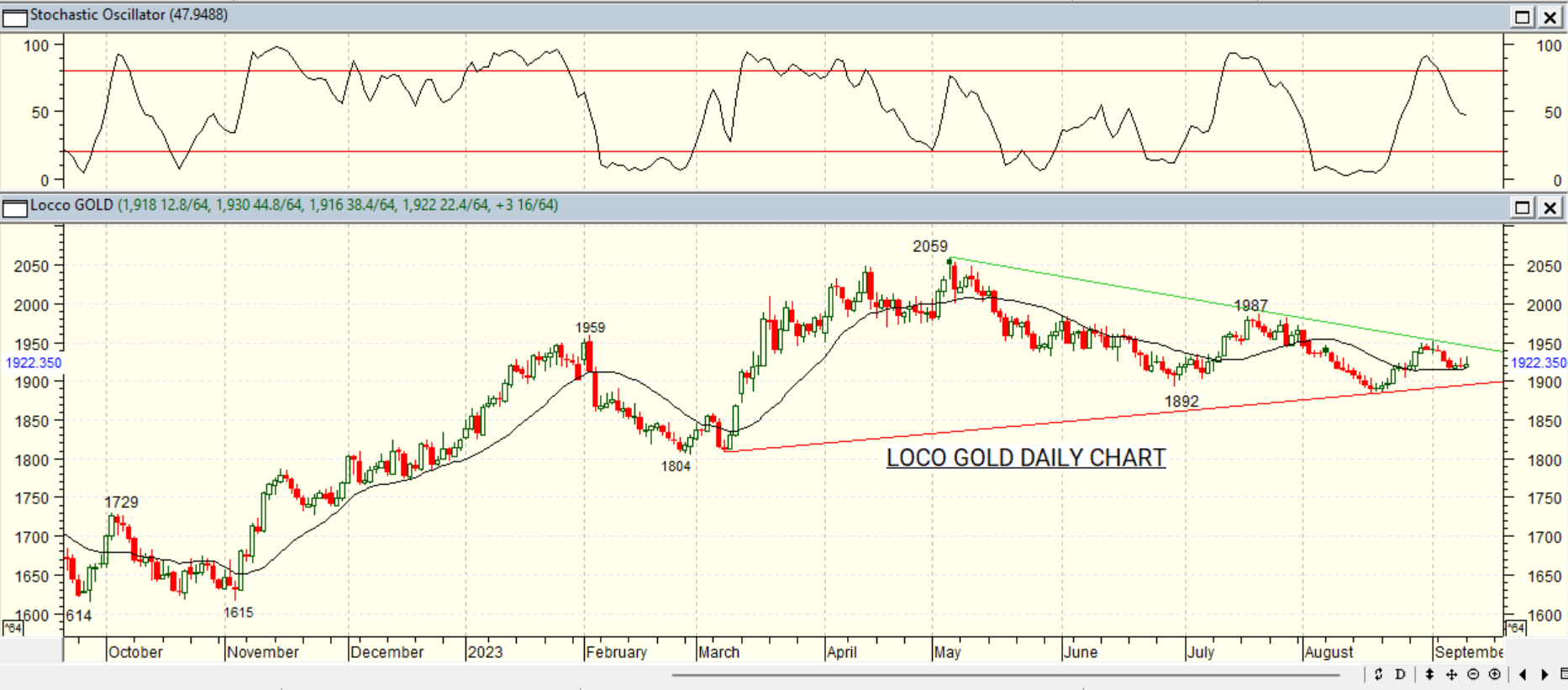Viewport: 1568px width, 690px height.
Task: Click the D daily periodicity button
Action: [x=1400, y=674]
